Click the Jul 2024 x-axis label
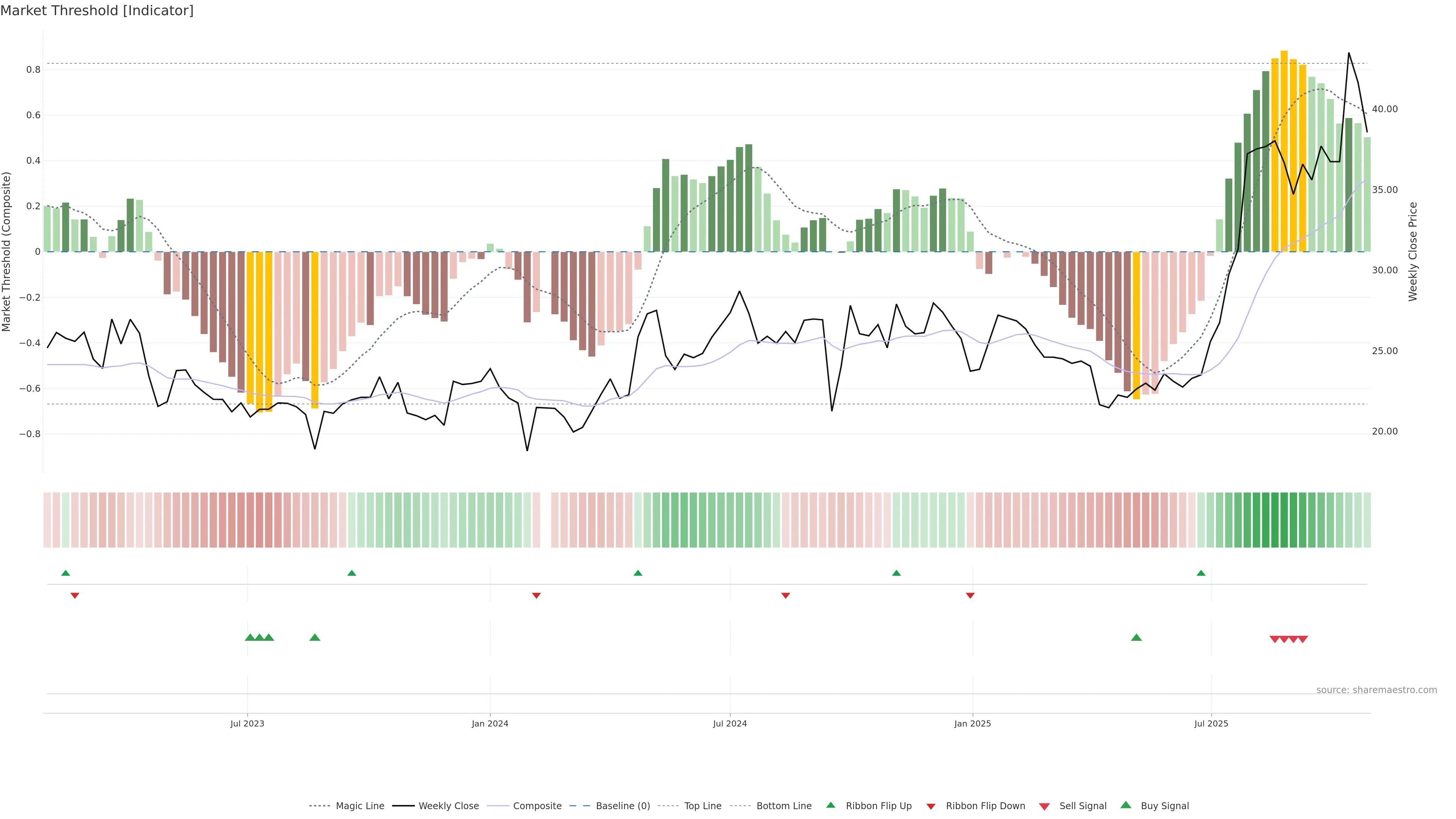 point(730,723)
